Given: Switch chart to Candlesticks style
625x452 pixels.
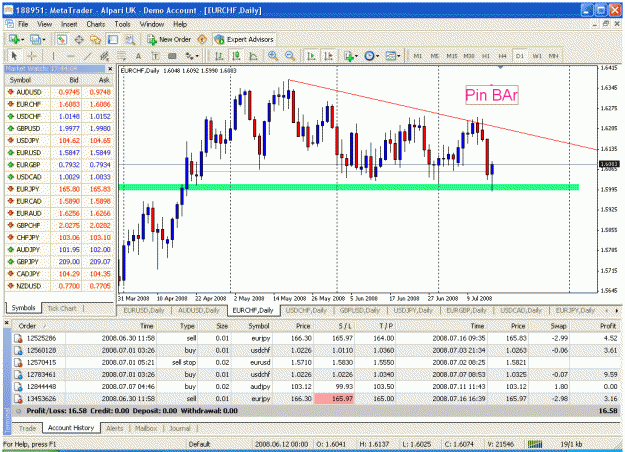Looking at the screenshot, I should 236,56.
